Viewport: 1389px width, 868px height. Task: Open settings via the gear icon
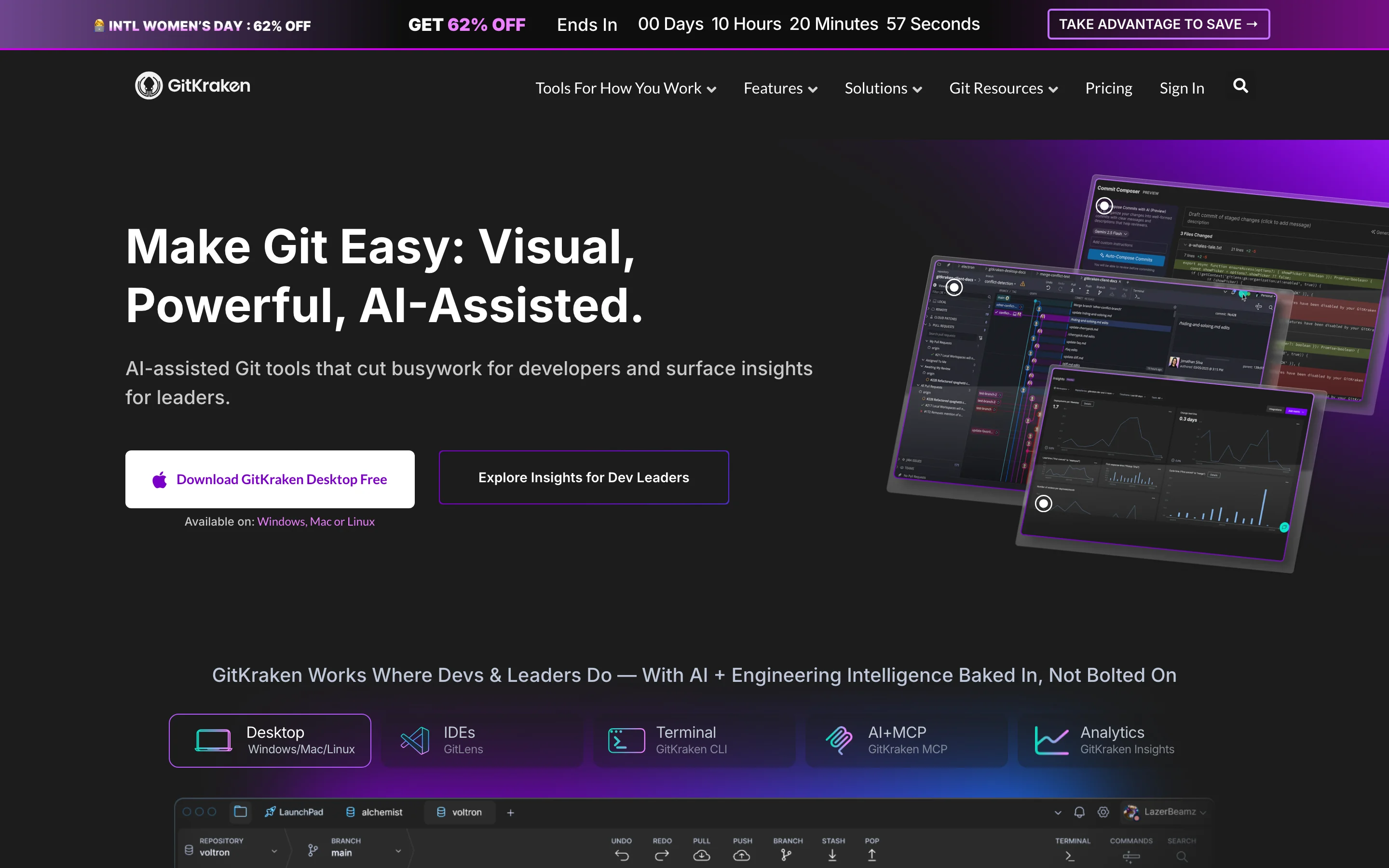click(x=1103, y=812)
